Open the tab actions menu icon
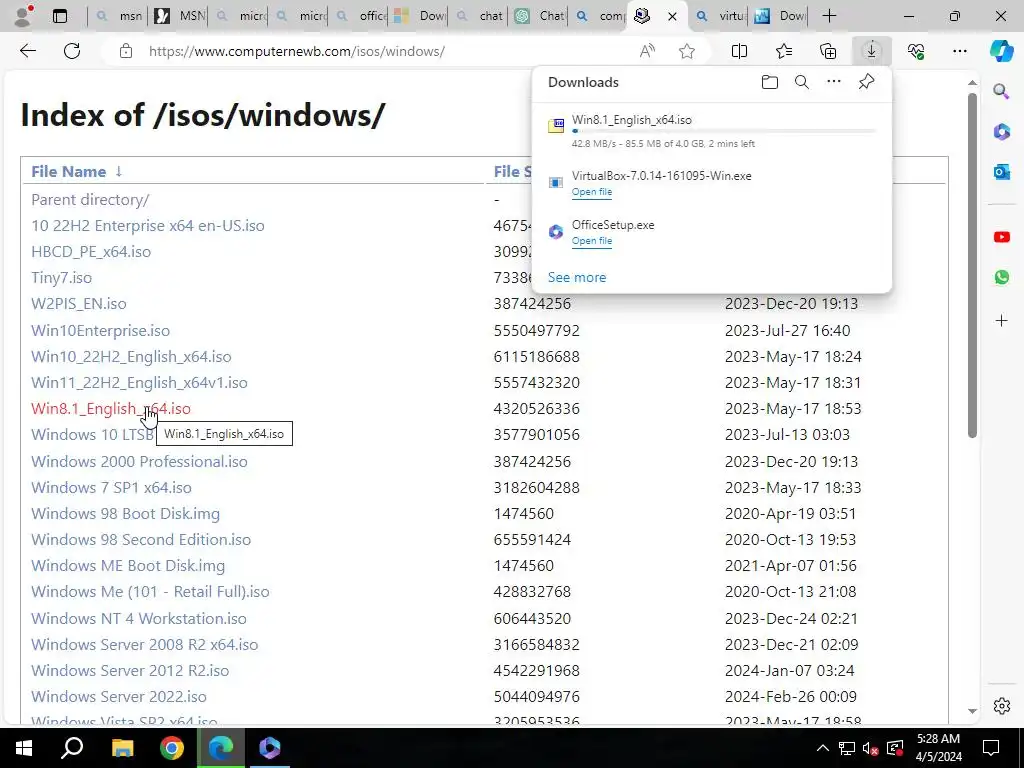 point(60,16)
